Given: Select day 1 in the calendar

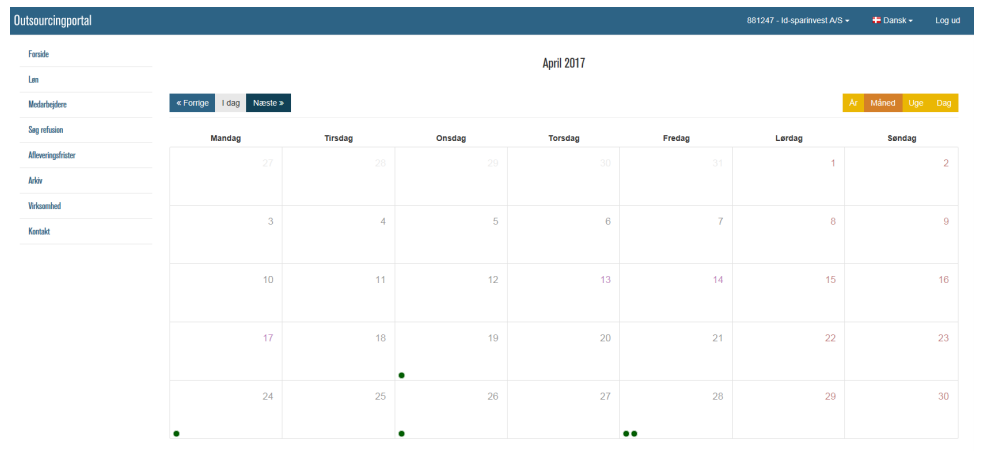Looking at the screenshot, I should point(833,164).
